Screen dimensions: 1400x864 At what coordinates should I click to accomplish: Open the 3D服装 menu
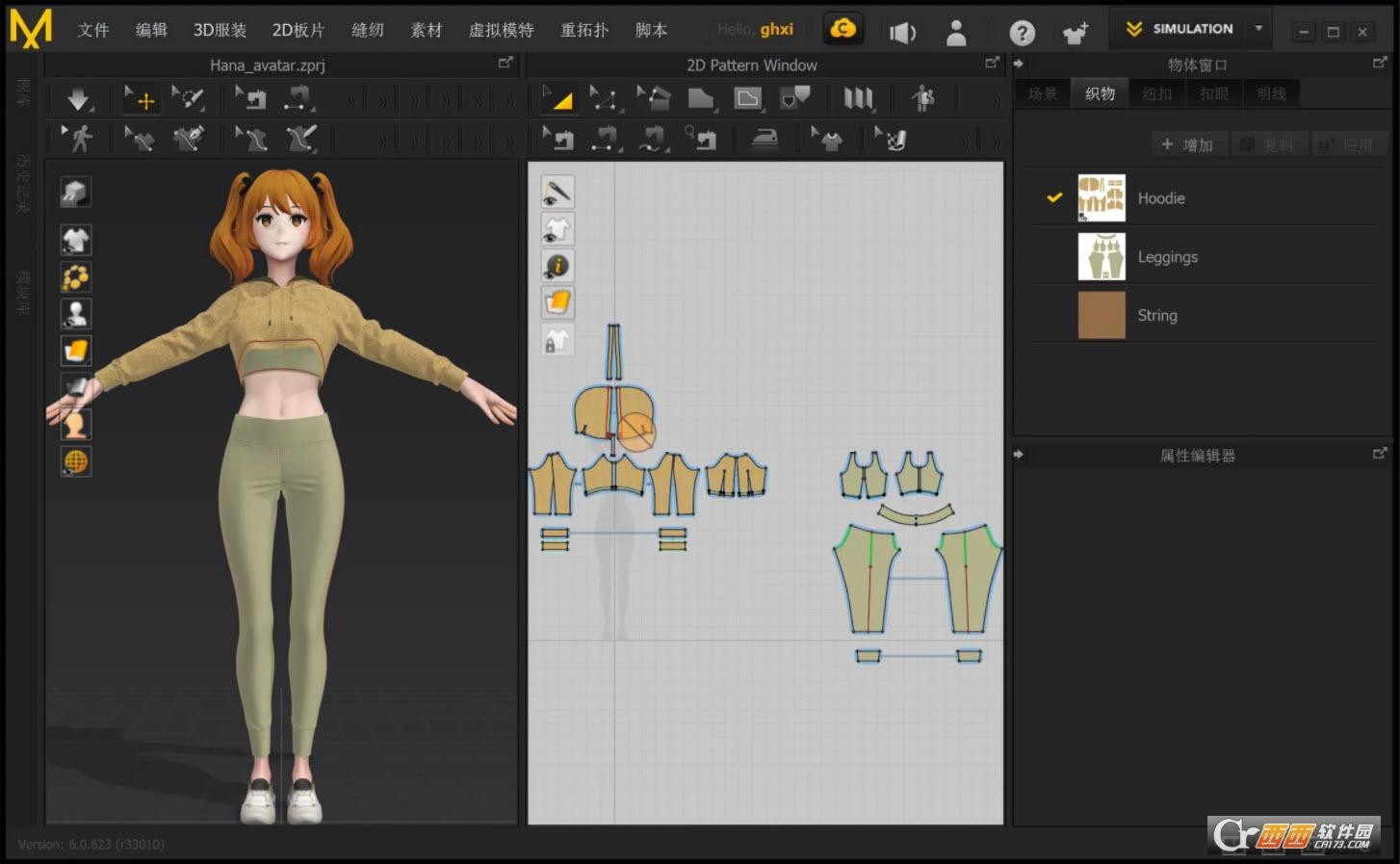220,30
